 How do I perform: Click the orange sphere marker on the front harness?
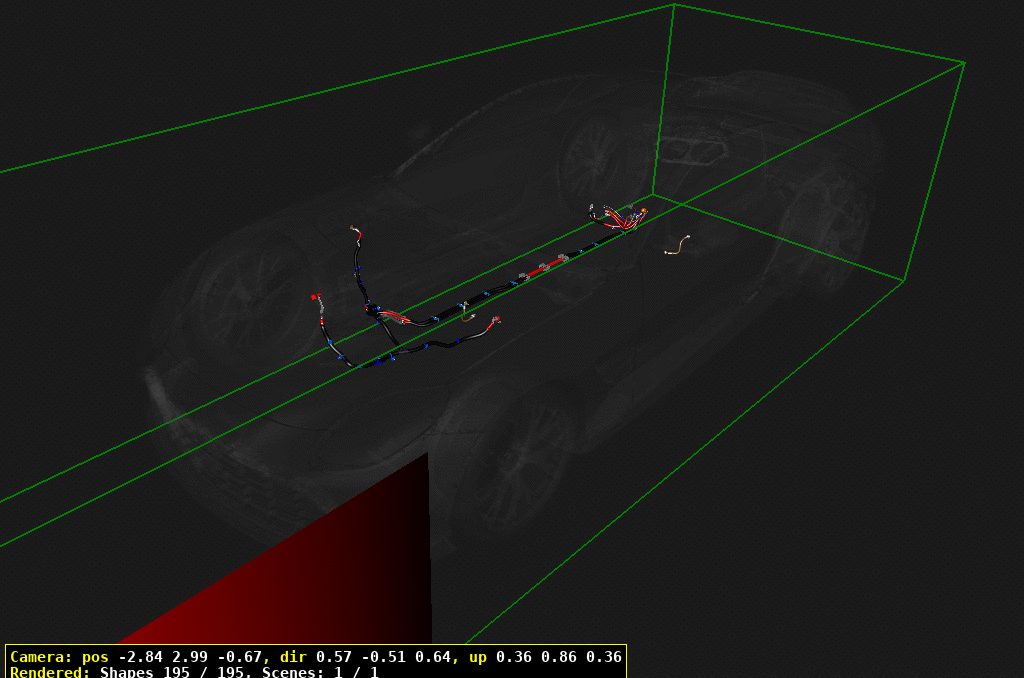coord(643,210)
